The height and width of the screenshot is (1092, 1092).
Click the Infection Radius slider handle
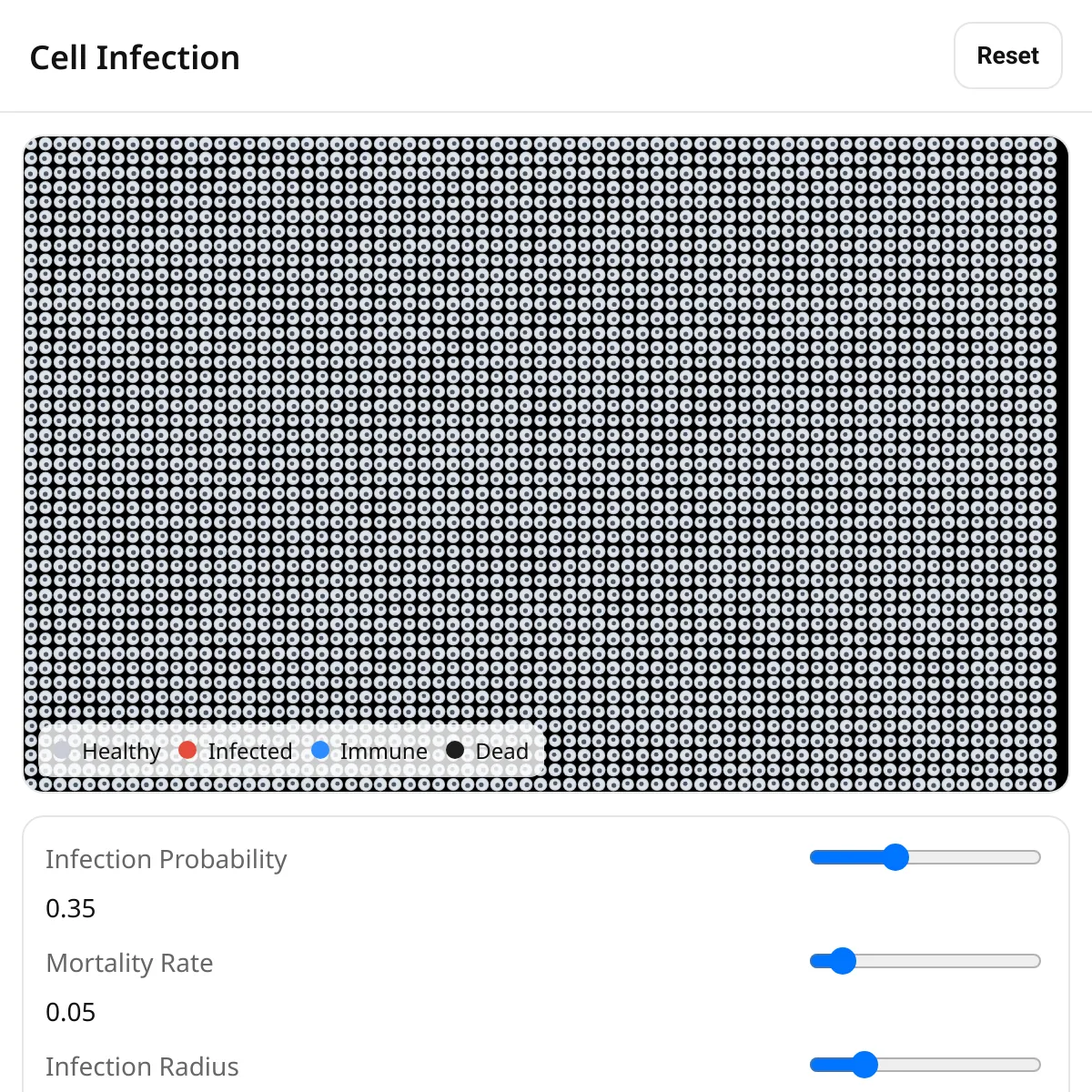[x=863, y=1064]
